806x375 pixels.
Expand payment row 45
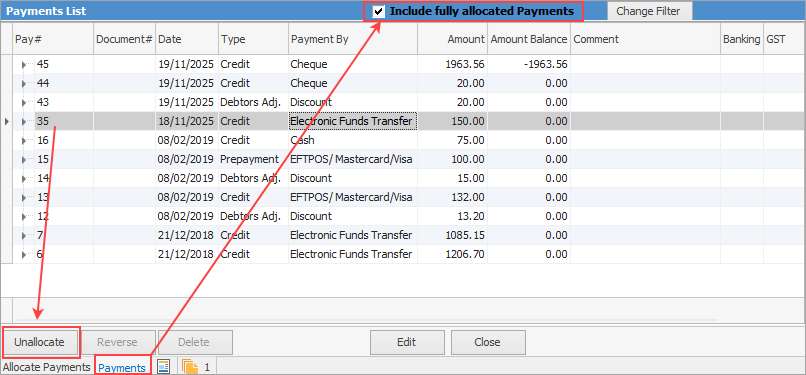click(24, 65)
